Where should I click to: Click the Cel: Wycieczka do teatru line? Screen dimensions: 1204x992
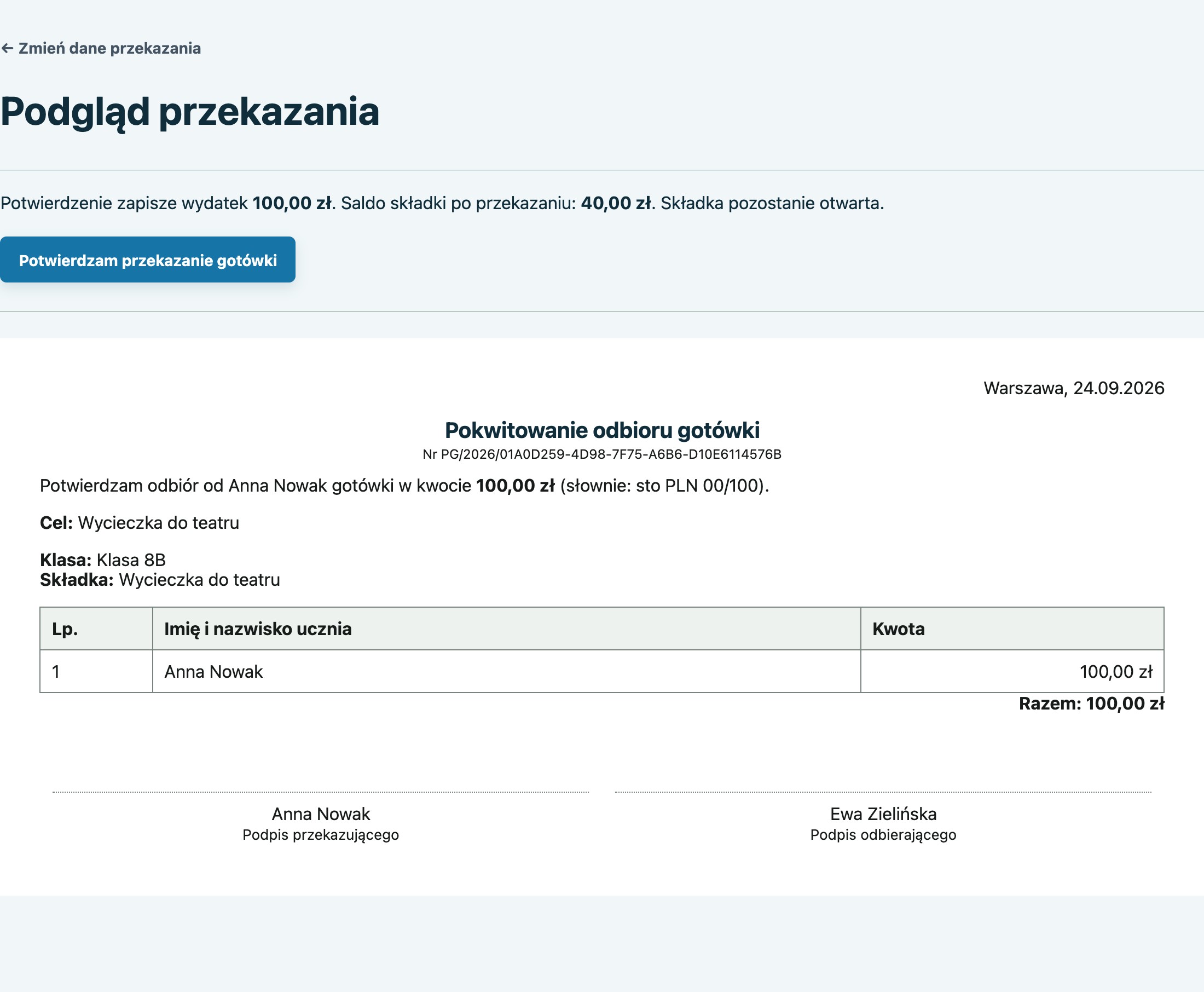pyautogui.click(x=140, y=523)
